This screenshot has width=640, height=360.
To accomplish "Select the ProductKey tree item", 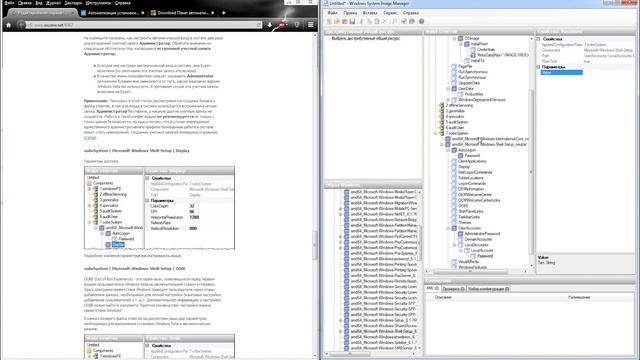I will [473, 94].
